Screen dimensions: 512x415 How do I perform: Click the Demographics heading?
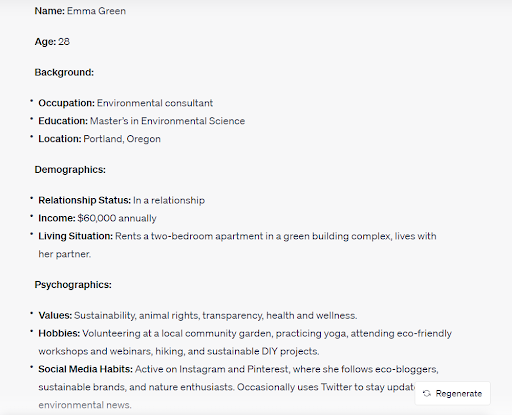[x=70, y=170]
